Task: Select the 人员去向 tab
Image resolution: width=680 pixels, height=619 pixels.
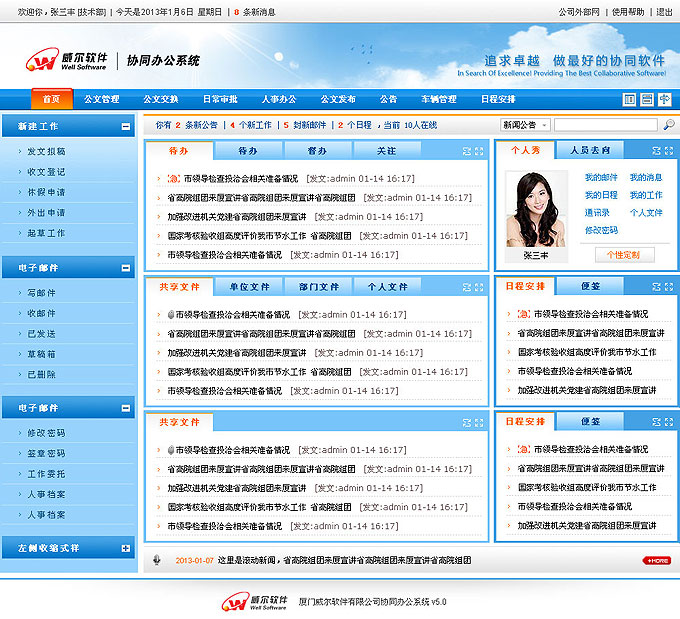Action: coord(590,150)
